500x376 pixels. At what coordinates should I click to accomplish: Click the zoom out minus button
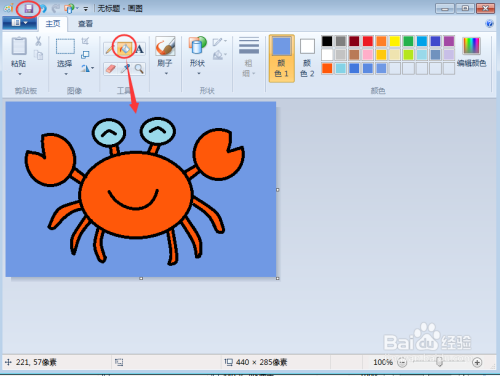402,362
